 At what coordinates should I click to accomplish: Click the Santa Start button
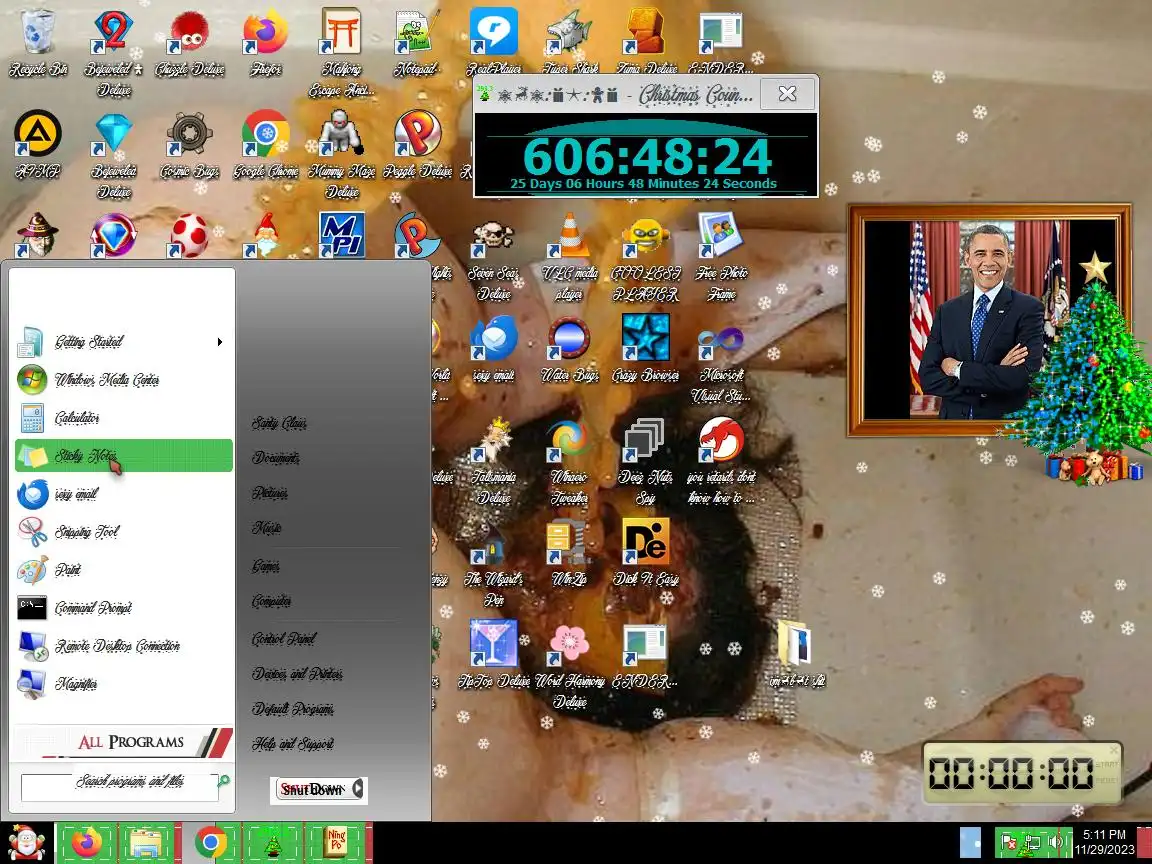click(26, 843)
